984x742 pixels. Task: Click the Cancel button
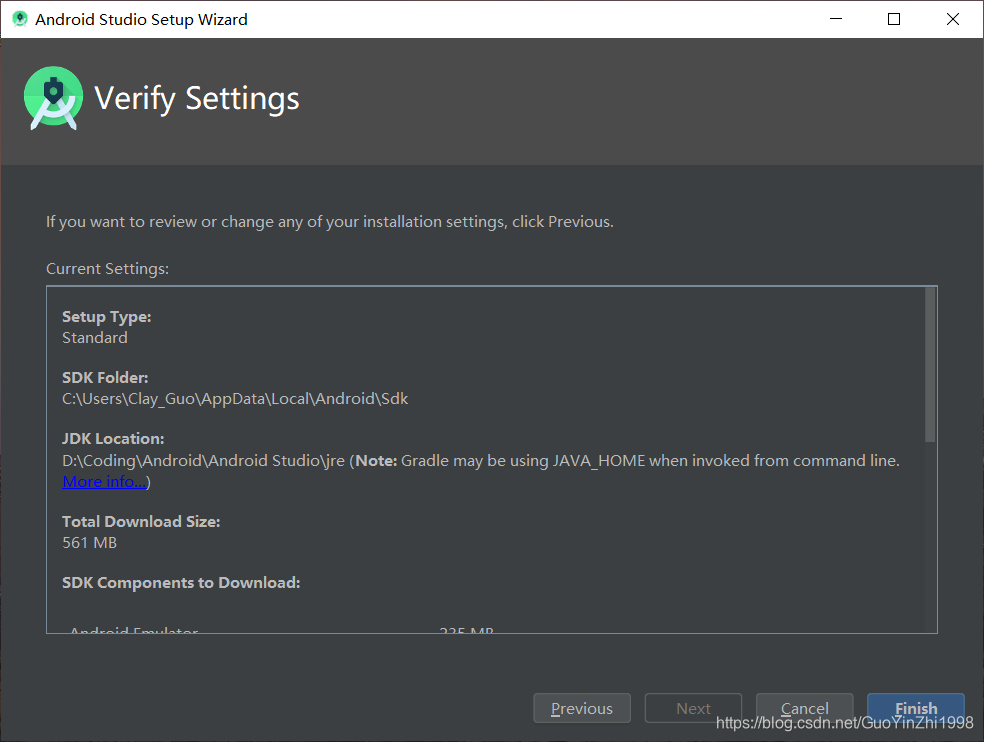point(805,708)
